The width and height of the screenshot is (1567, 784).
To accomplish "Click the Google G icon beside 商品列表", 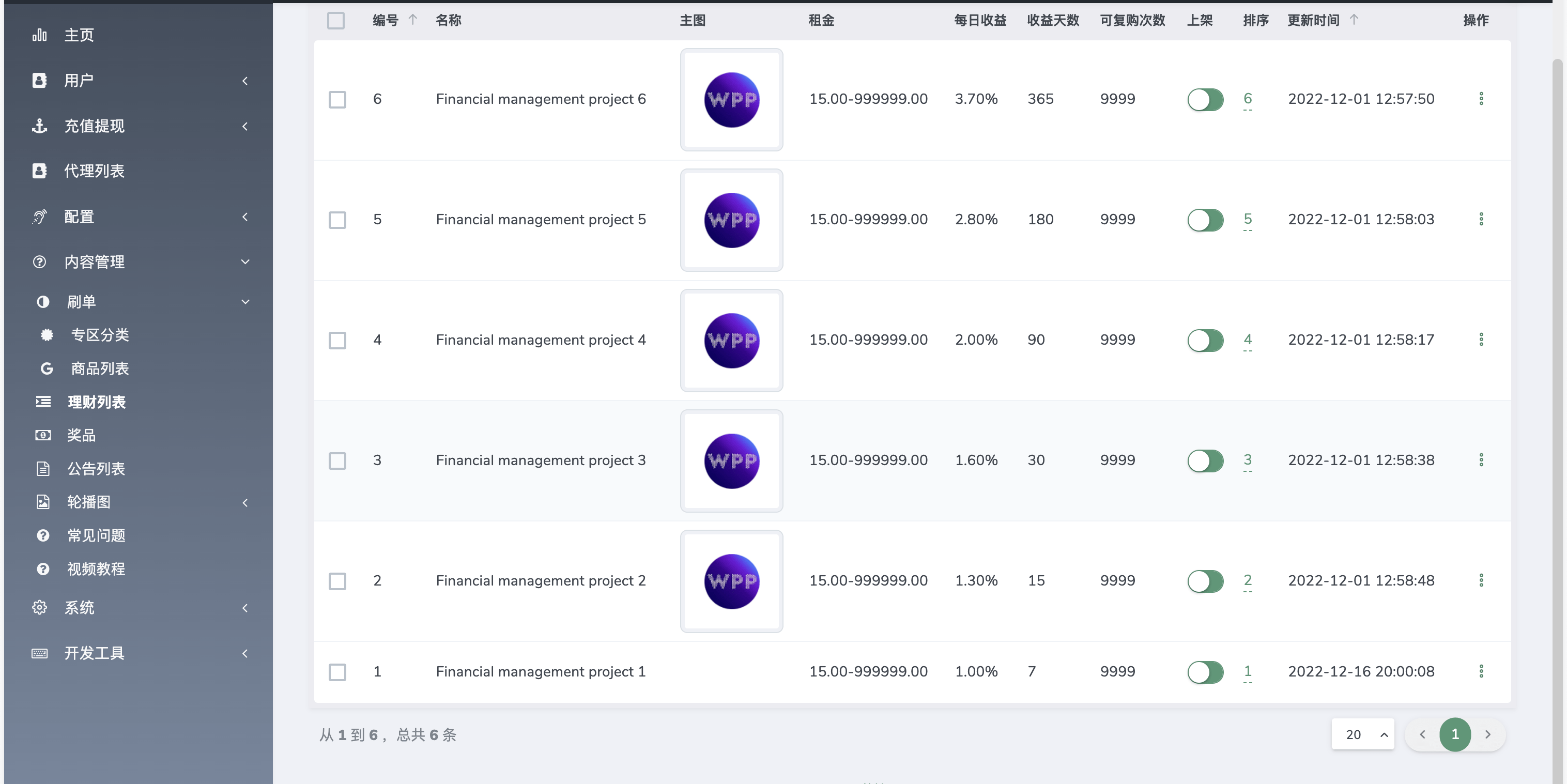I will [46, 368].
